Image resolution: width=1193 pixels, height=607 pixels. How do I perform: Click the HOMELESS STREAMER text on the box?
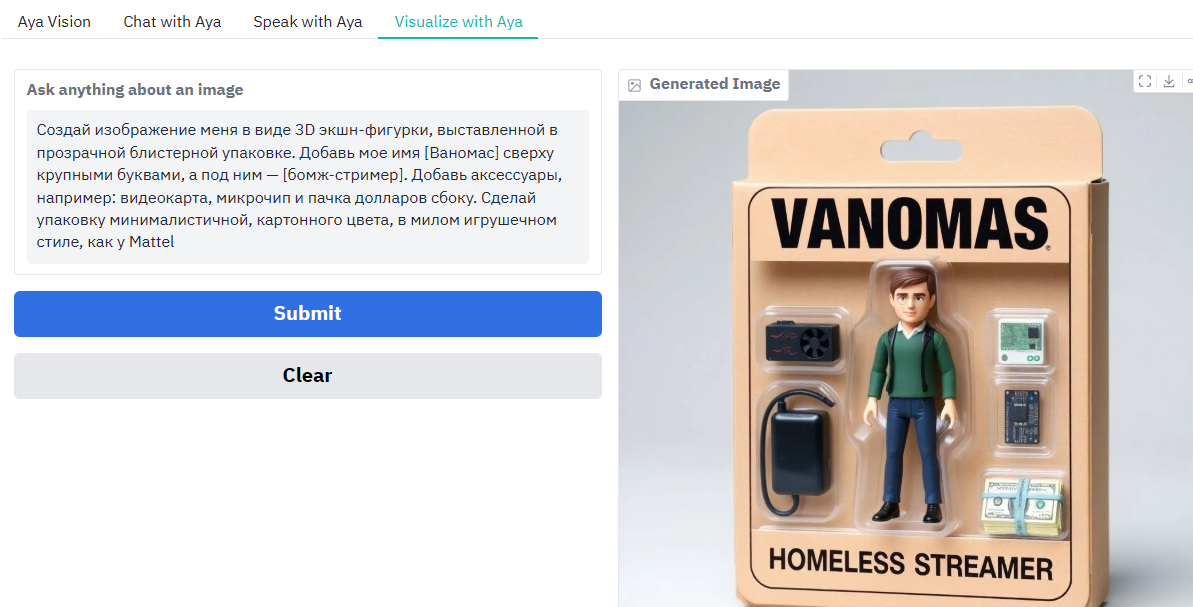(x=910, y=564)
